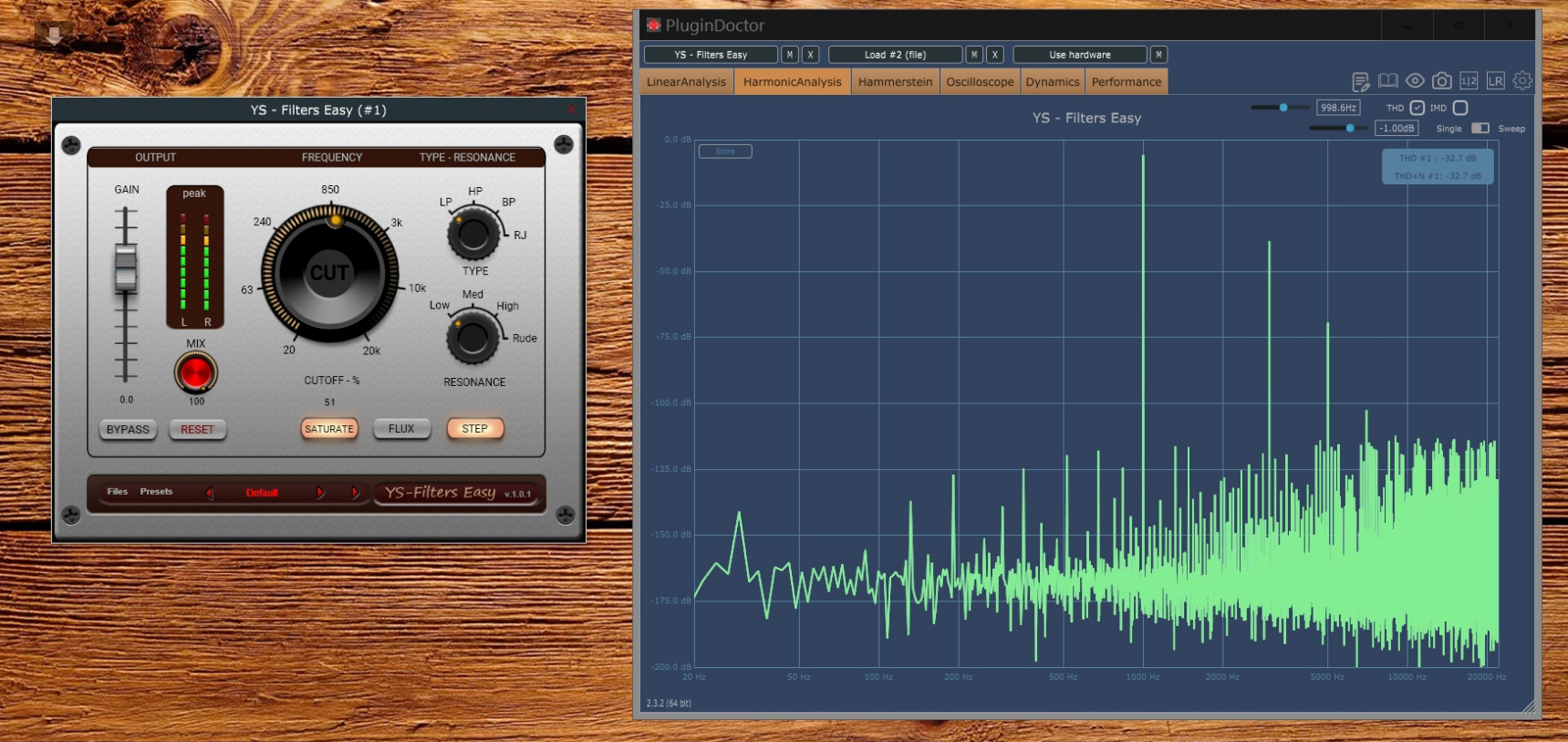
Task: Flip the Single/Sweep switch
Action: tap(1480, 129)
